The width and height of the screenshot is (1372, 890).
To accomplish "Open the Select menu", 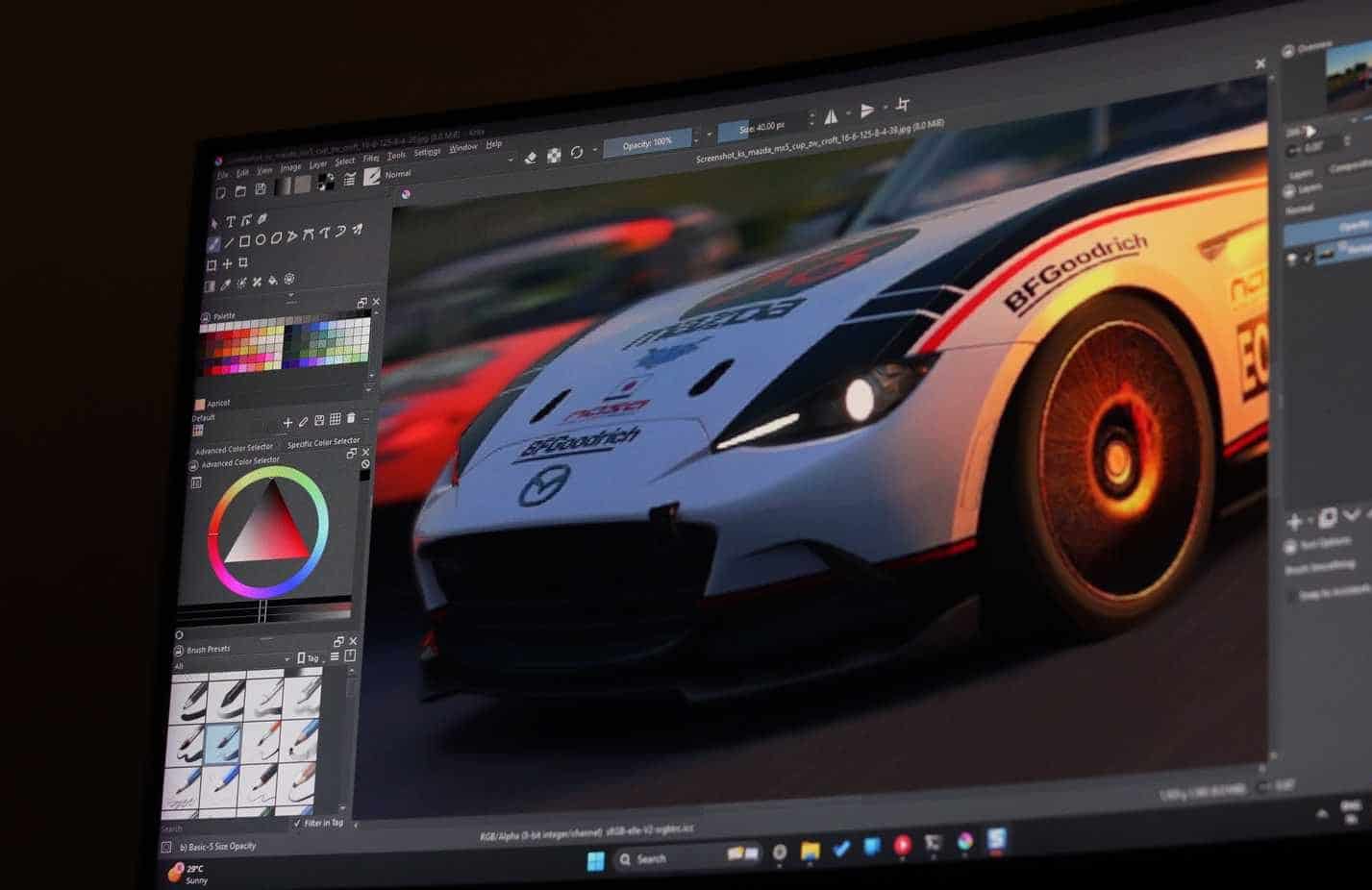I will [x=345, y=161].
